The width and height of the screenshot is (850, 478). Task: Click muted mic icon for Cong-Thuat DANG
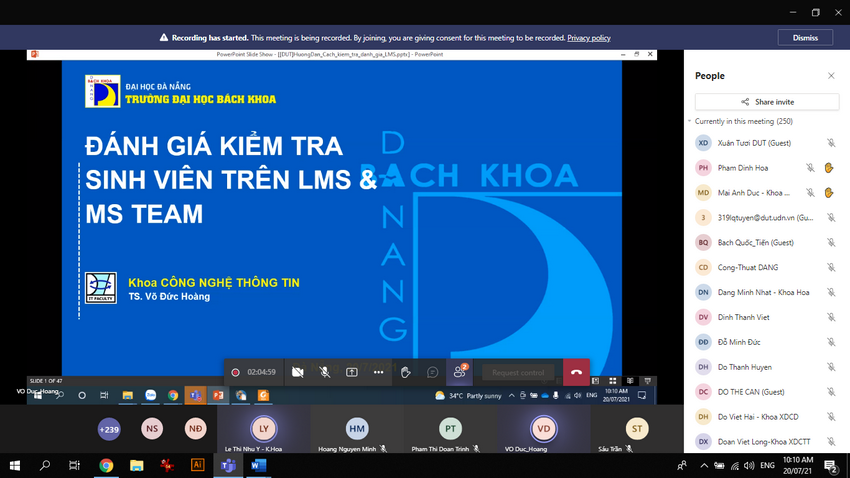831,268
